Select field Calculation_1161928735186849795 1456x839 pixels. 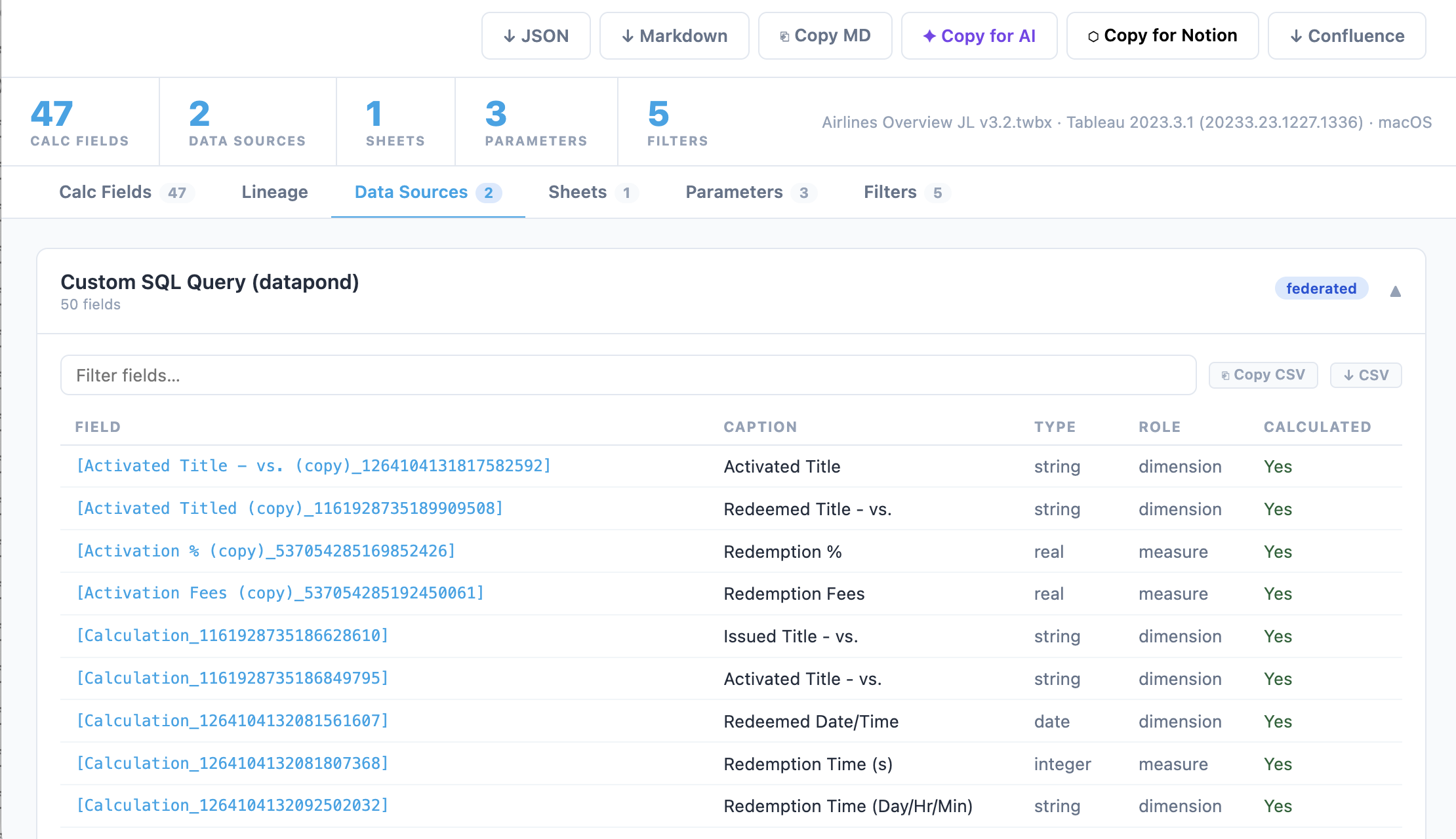point(233,678)
